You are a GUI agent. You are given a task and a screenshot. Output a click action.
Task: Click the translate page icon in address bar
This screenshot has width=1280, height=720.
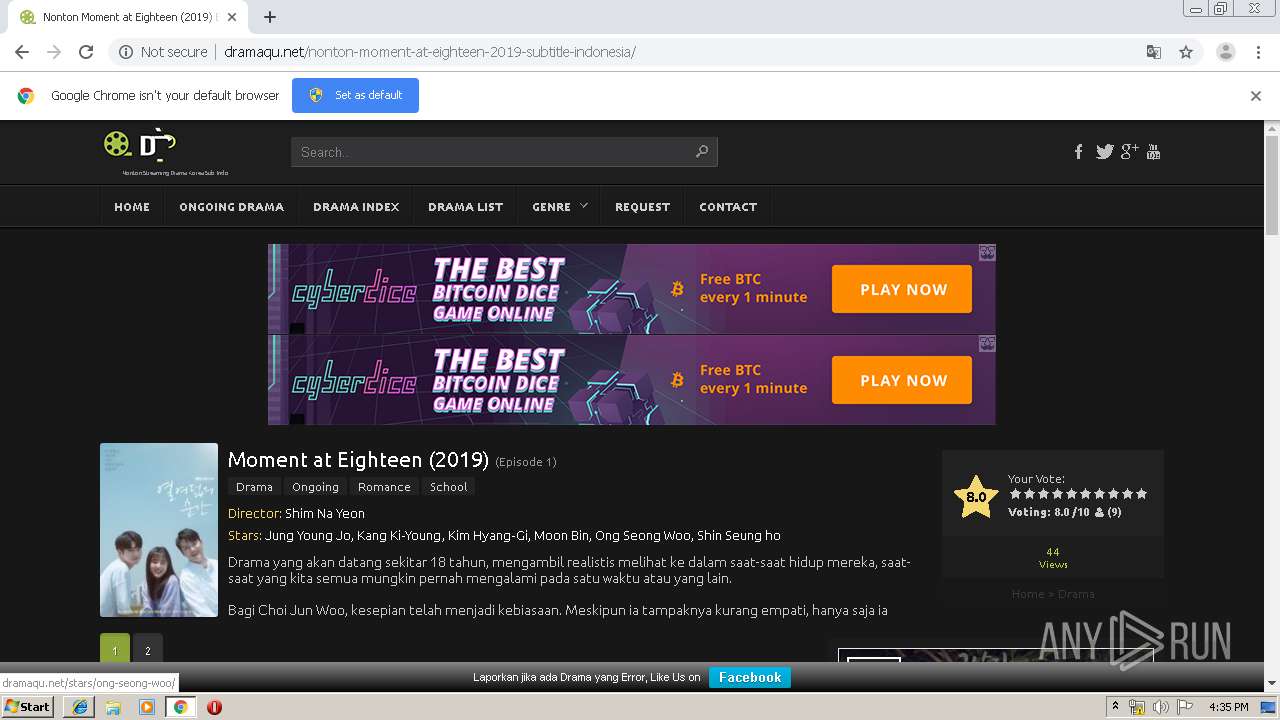click(x=1153, y=52)
